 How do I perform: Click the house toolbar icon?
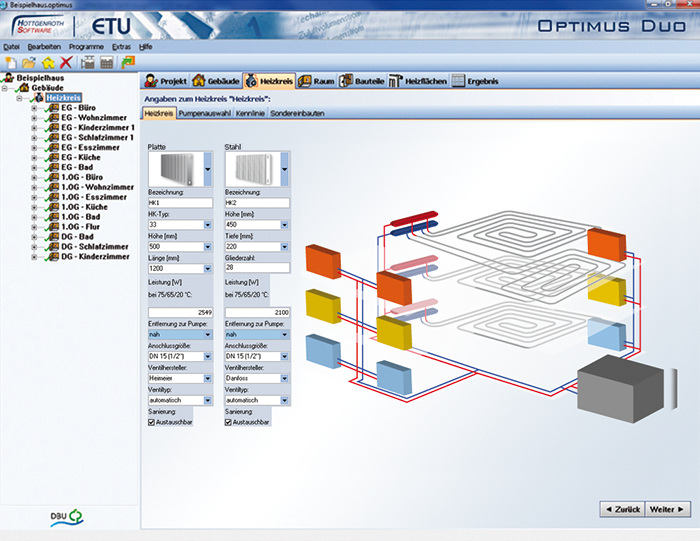click(x=48, y=62)
